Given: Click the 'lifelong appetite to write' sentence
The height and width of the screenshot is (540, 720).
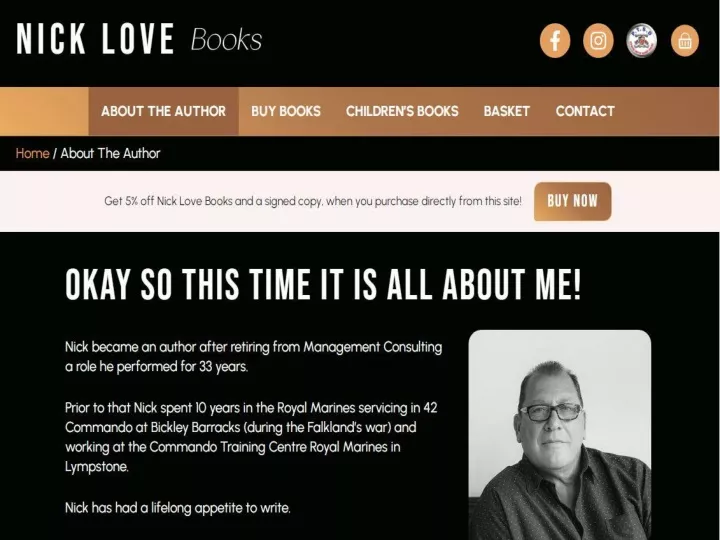Looking at the screenshot, I should (x=178, y=508).
